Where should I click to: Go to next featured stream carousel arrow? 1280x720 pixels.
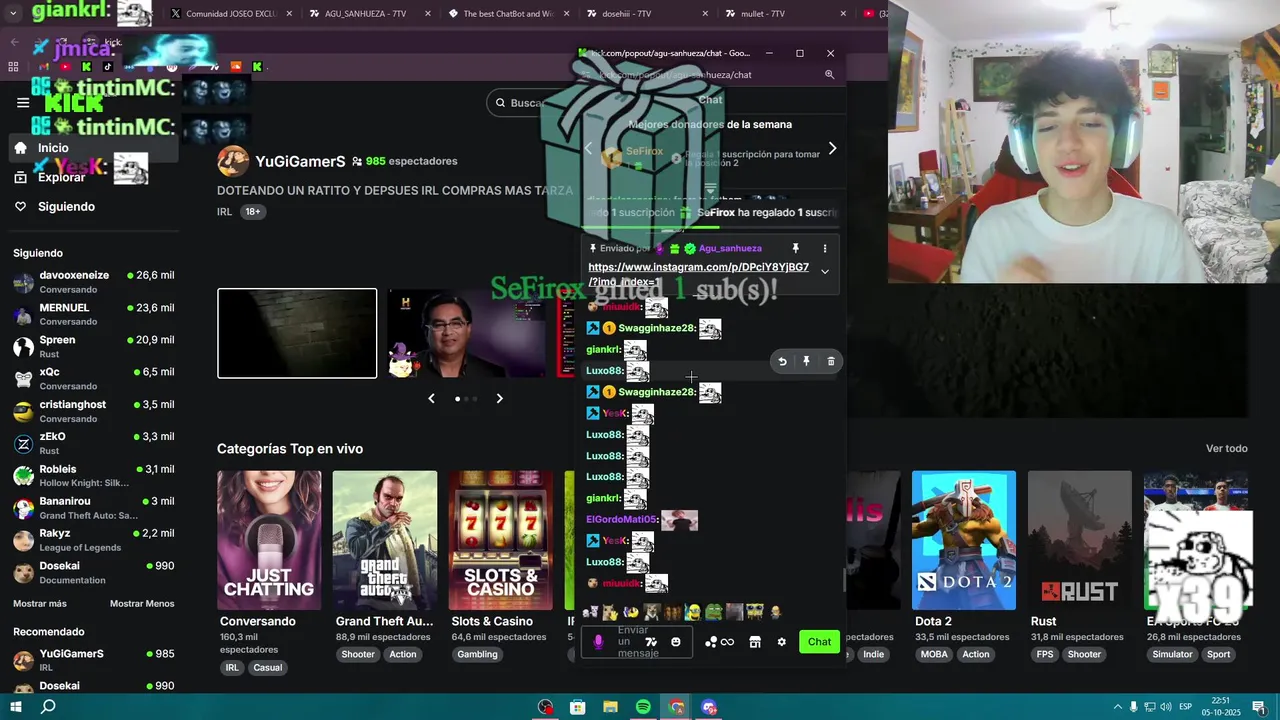click(x=499, y=398)
